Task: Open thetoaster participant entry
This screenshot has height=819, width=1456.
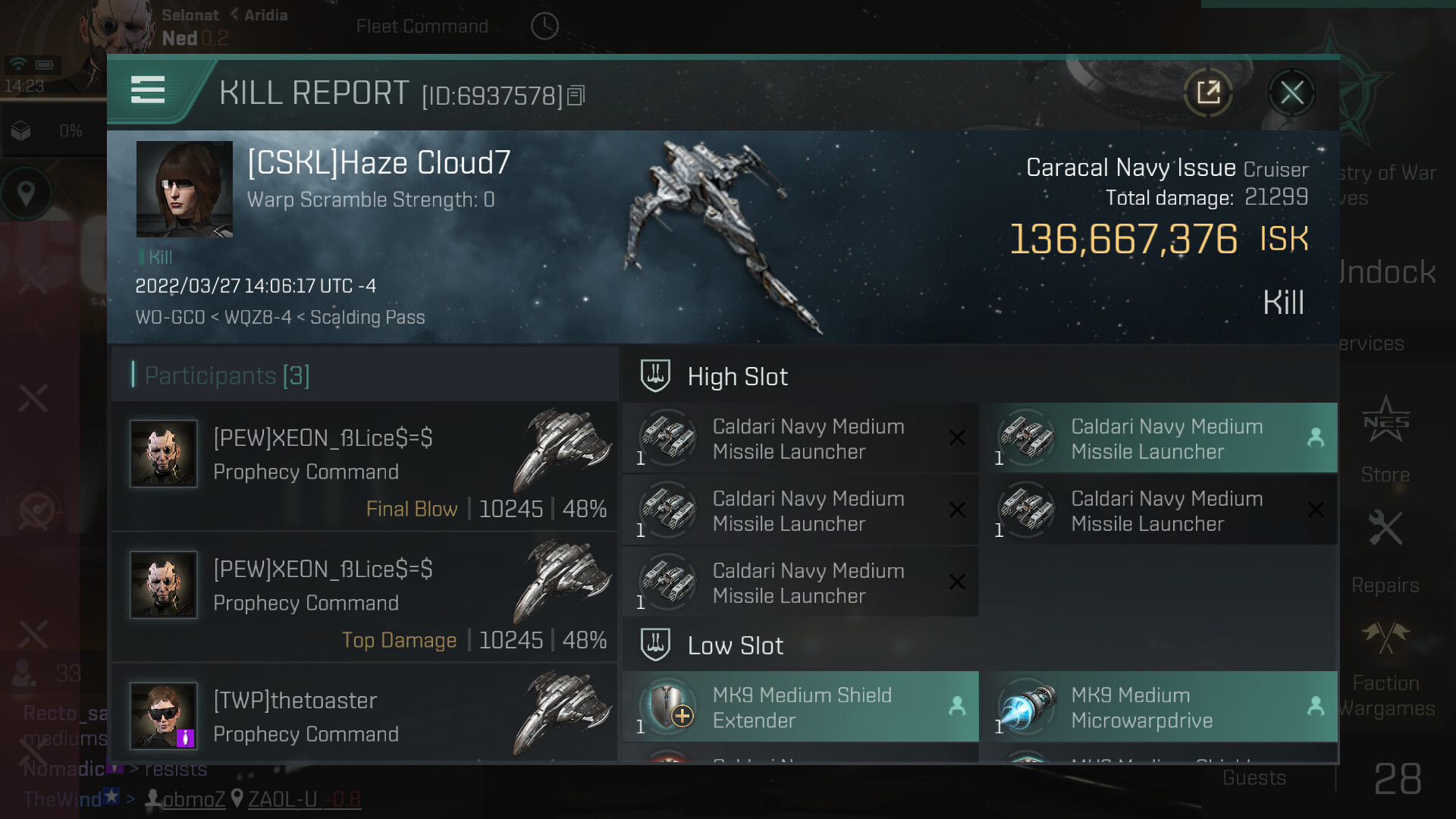Action: [x=364, y=715]
